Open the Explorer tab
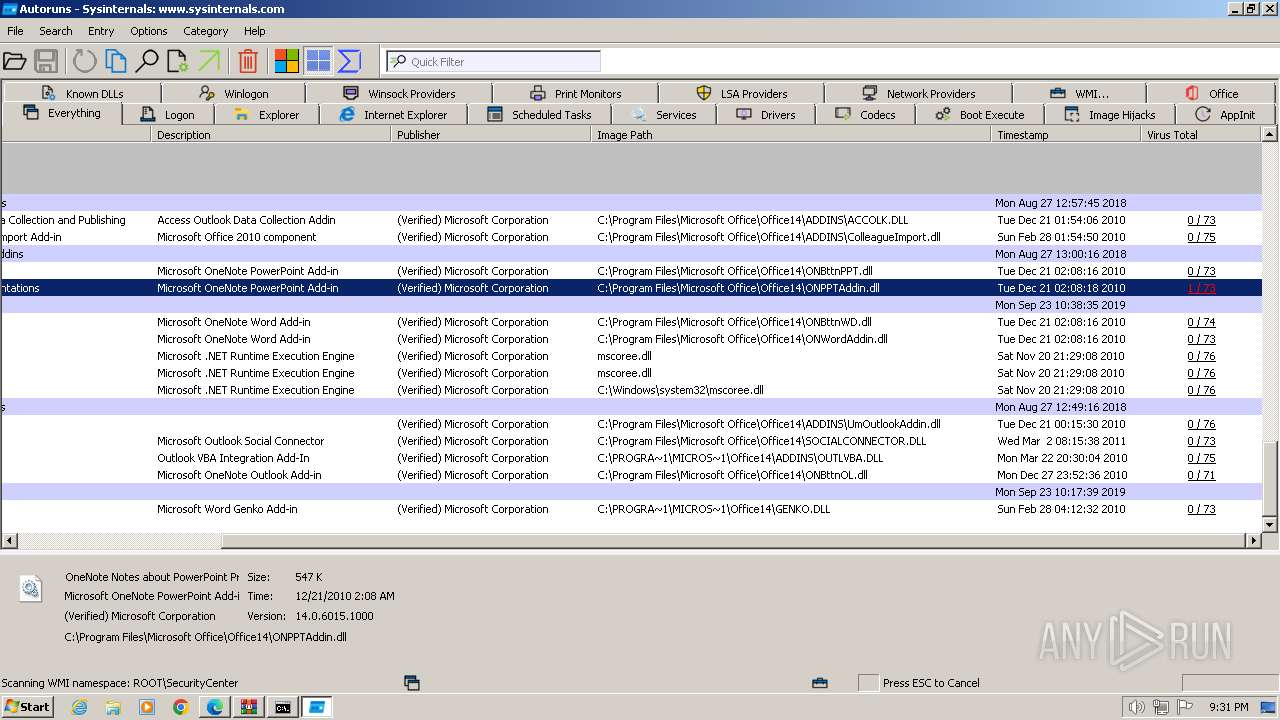 pyautogui.click(x=265, y=114)
